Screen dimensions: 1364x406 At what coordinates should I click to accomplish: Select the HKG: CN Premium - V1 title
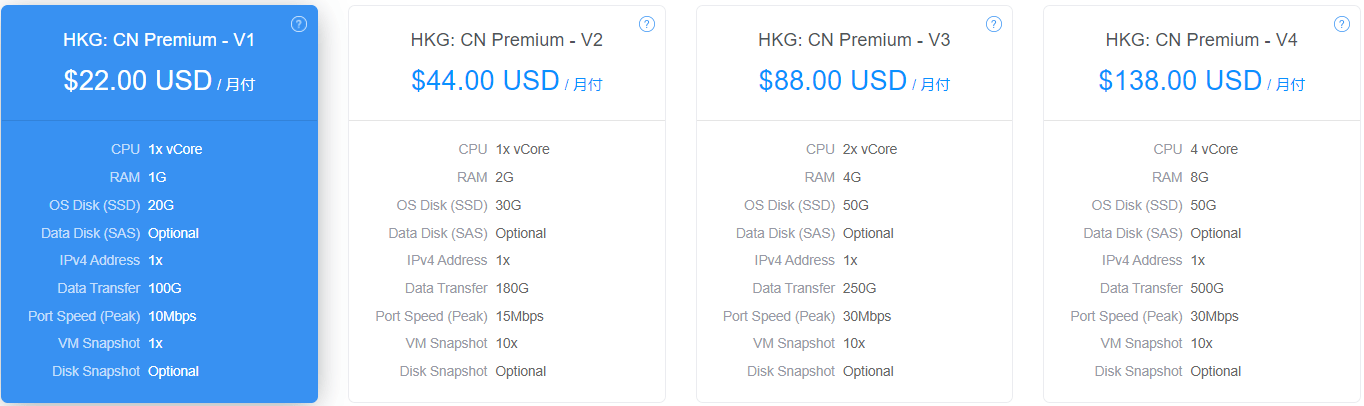(x=159, y=40)
